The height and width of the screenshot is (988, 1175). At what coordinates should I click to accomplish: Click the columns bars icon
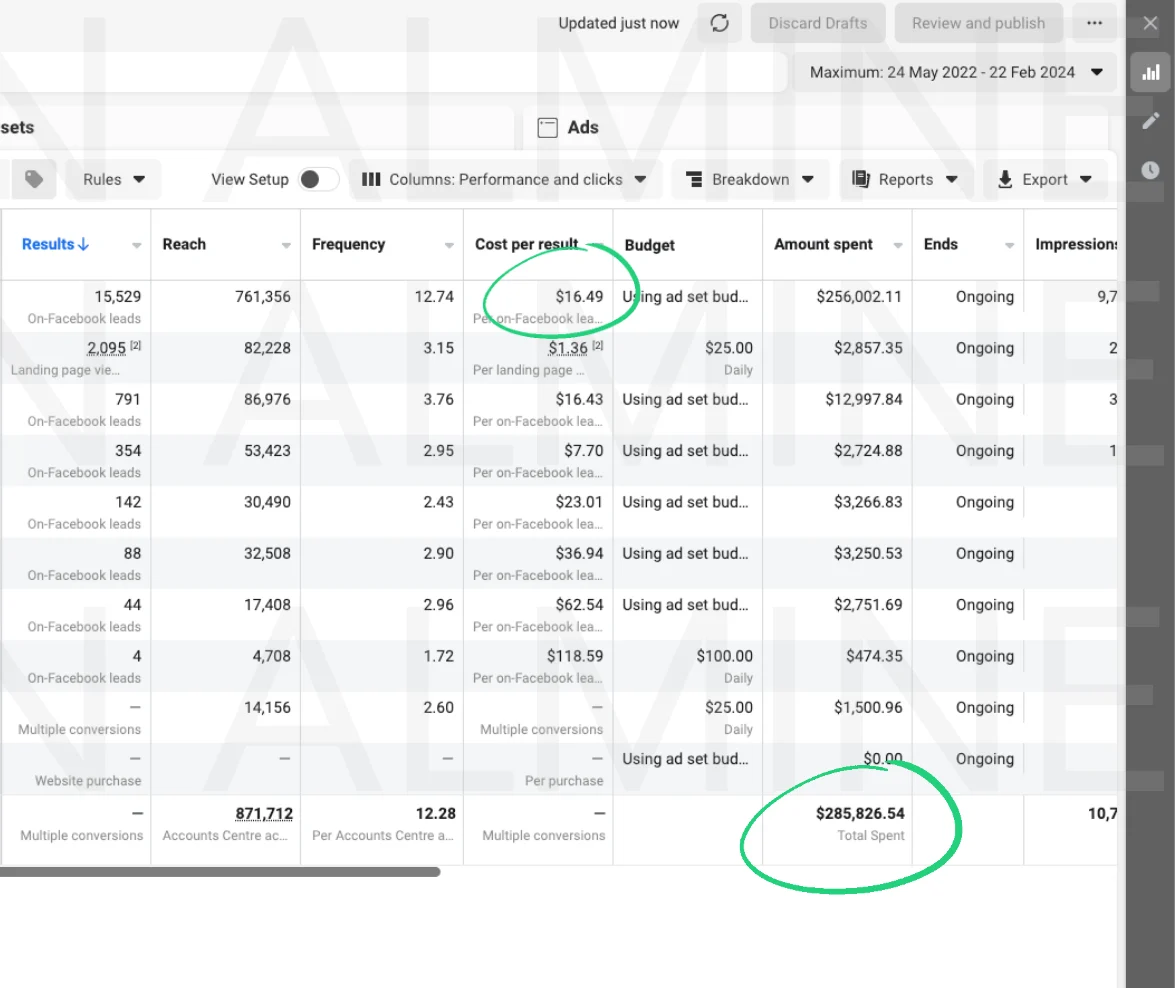click(x=371, y=179)
